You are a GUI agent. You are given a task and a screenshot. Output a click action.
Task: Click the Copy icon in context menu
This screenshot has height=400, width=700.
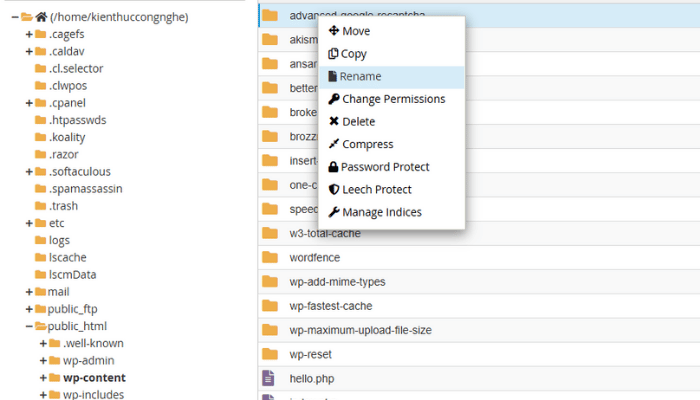(x=334, y=54)
